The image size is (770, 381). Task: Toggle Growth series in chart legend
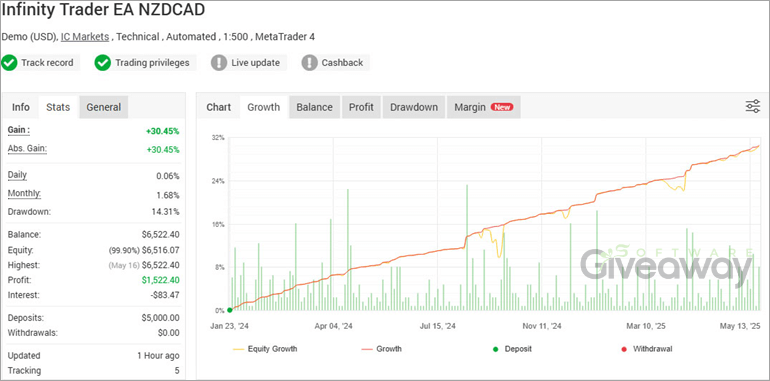coord(382,349)
